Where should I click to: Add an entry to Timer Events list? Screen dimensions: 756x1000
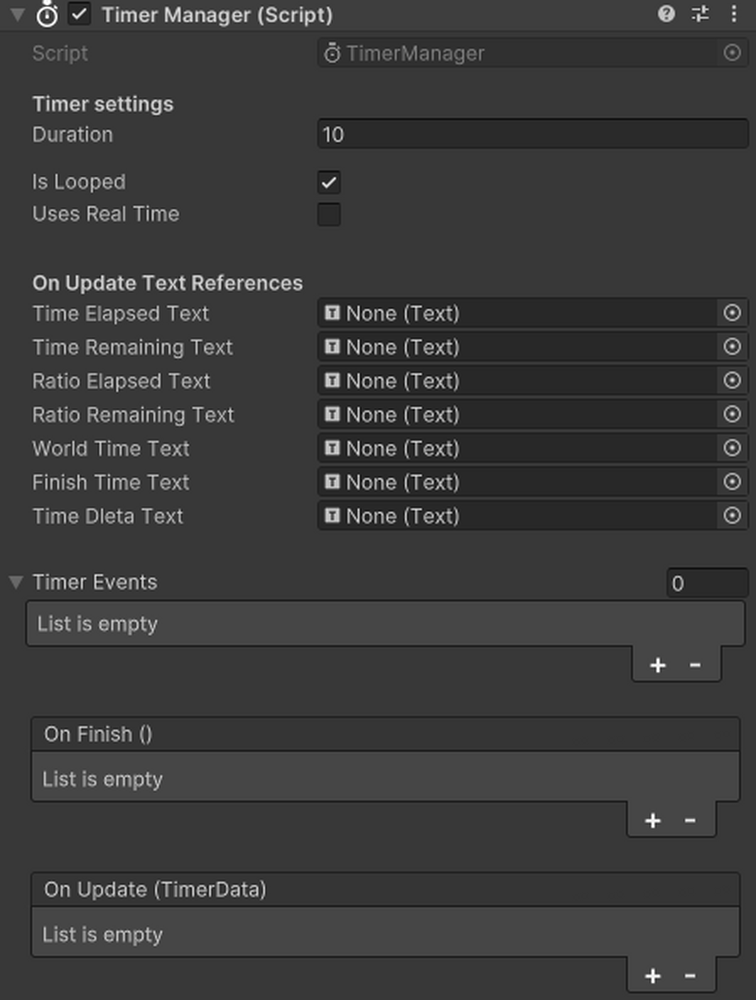pos(656,664)
